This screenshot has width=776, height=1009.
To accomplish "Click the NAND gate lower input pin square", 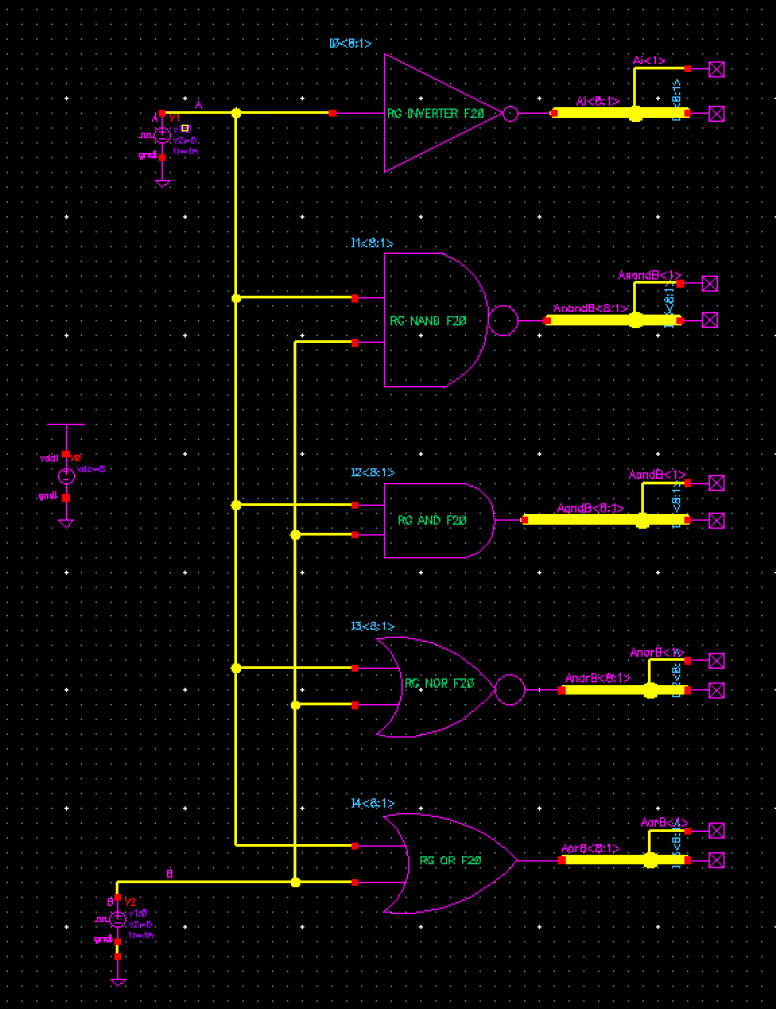I will (355, 343).
